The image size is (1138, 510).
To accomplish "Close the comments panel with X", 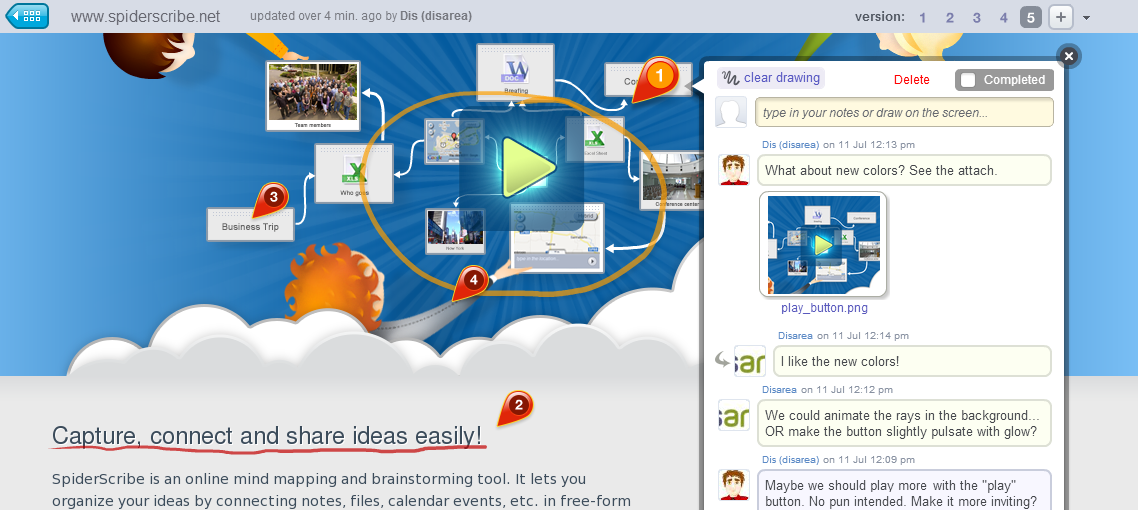I will (1068, 56).
